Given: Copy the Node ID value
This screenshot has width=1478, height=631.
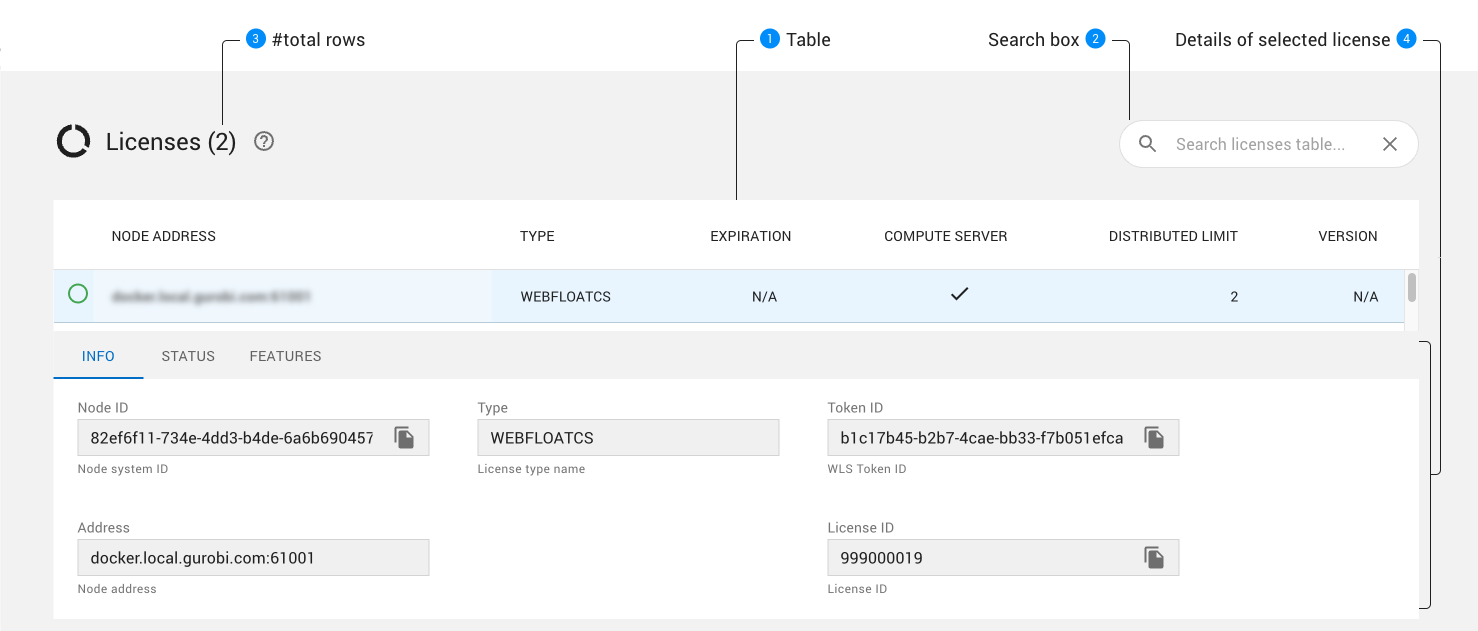Looking at the screenshot, I should (x=404, y=438).
